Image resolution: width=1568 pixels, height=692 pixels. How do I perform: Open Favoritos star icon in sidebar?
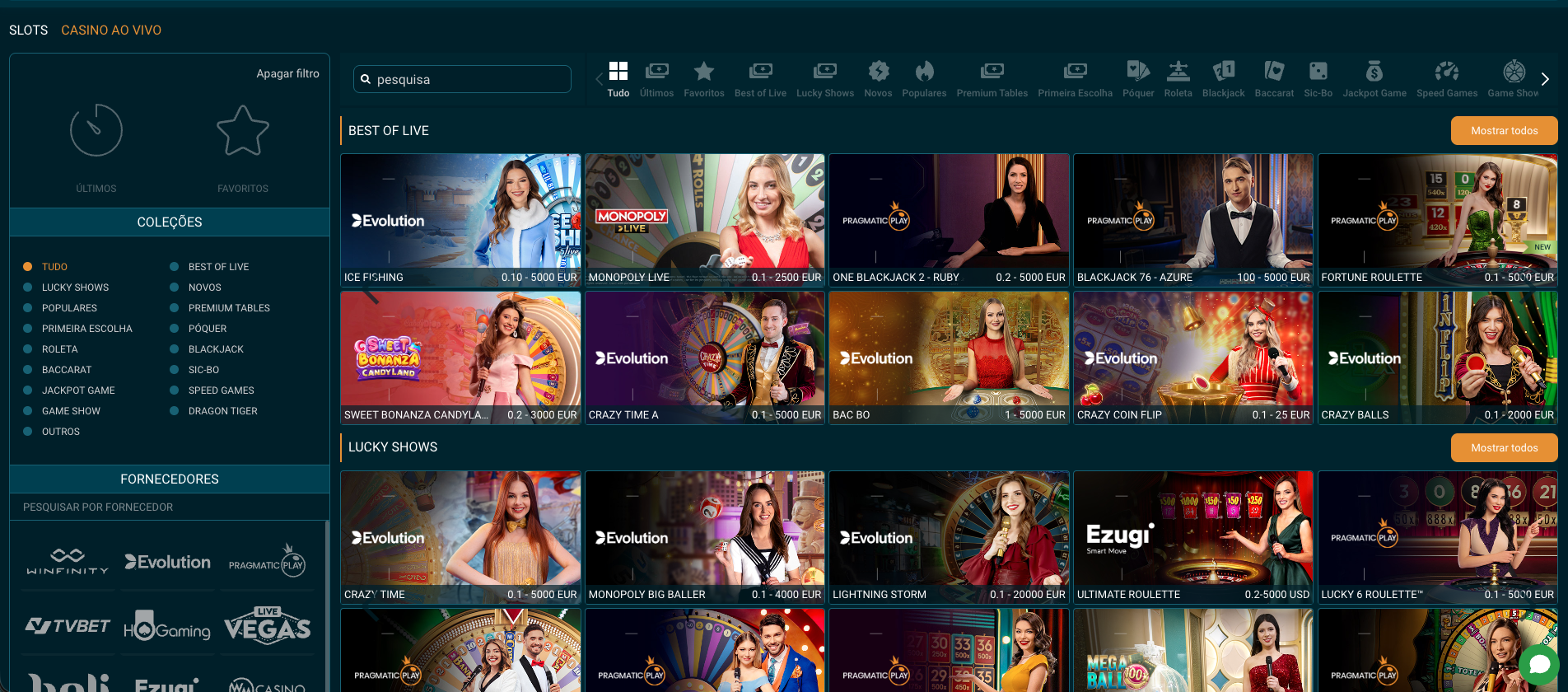(243, 130)
